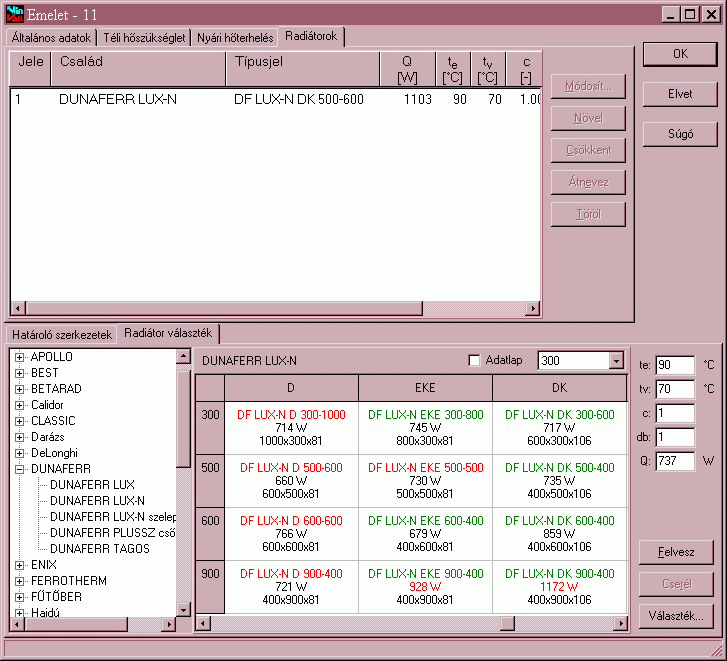Select DF LUX-N DK 900-400 cell
Viewport: 727px width, 661px height.
(x=560, y=587)
